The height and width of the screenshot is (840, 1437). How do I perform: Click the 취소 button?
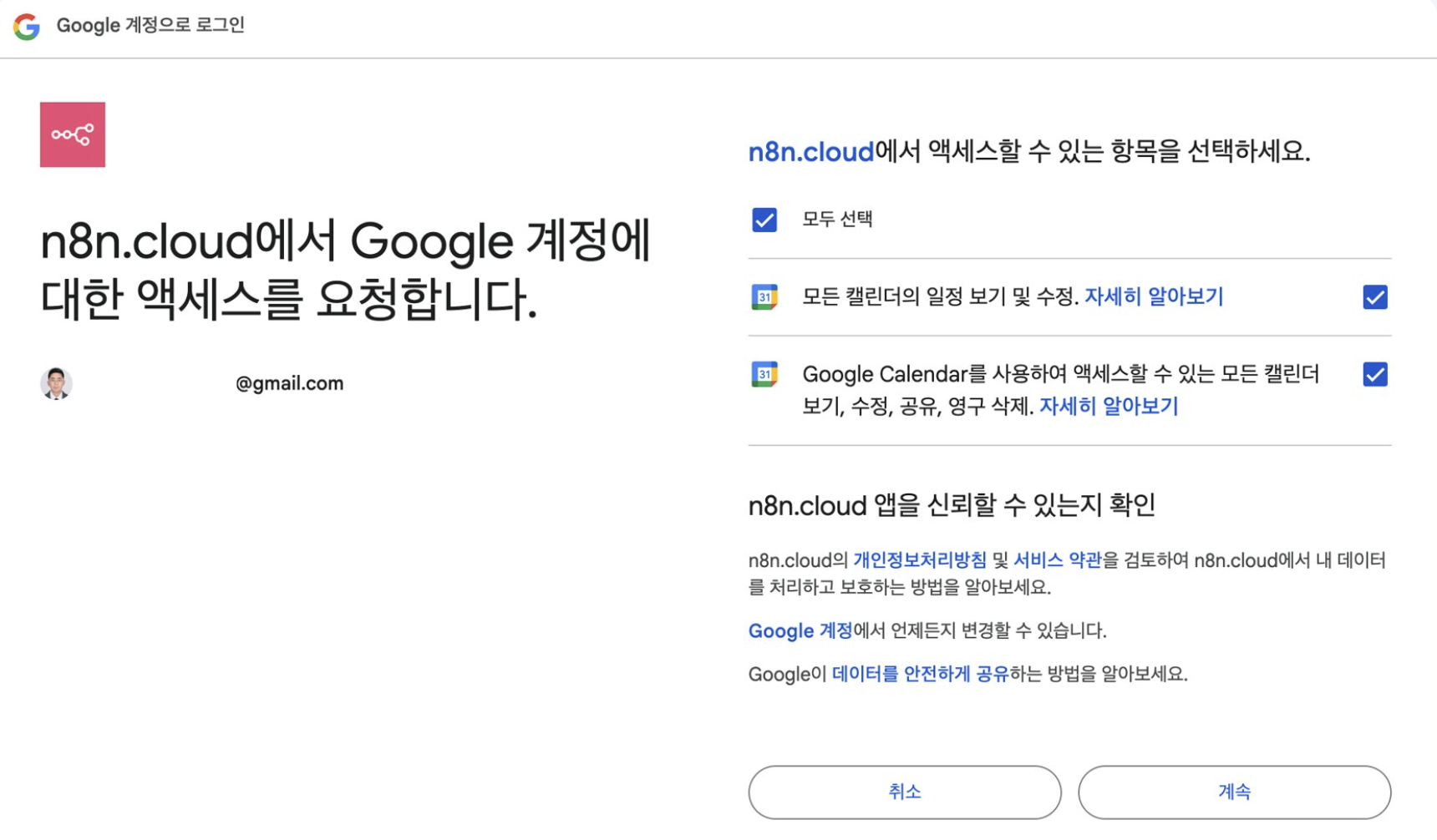tap(905, 792)
